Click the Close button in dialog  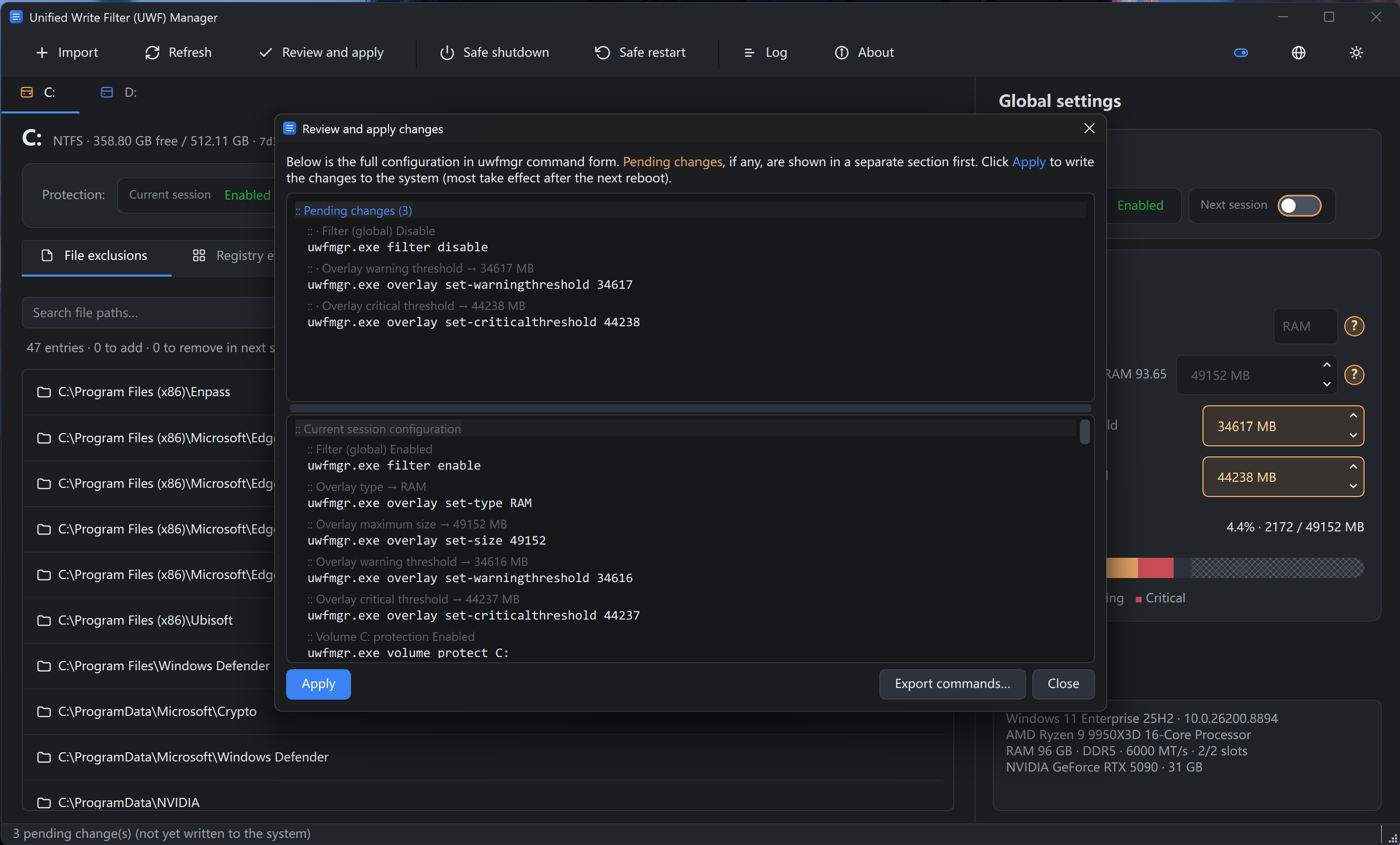[1063, 683]
